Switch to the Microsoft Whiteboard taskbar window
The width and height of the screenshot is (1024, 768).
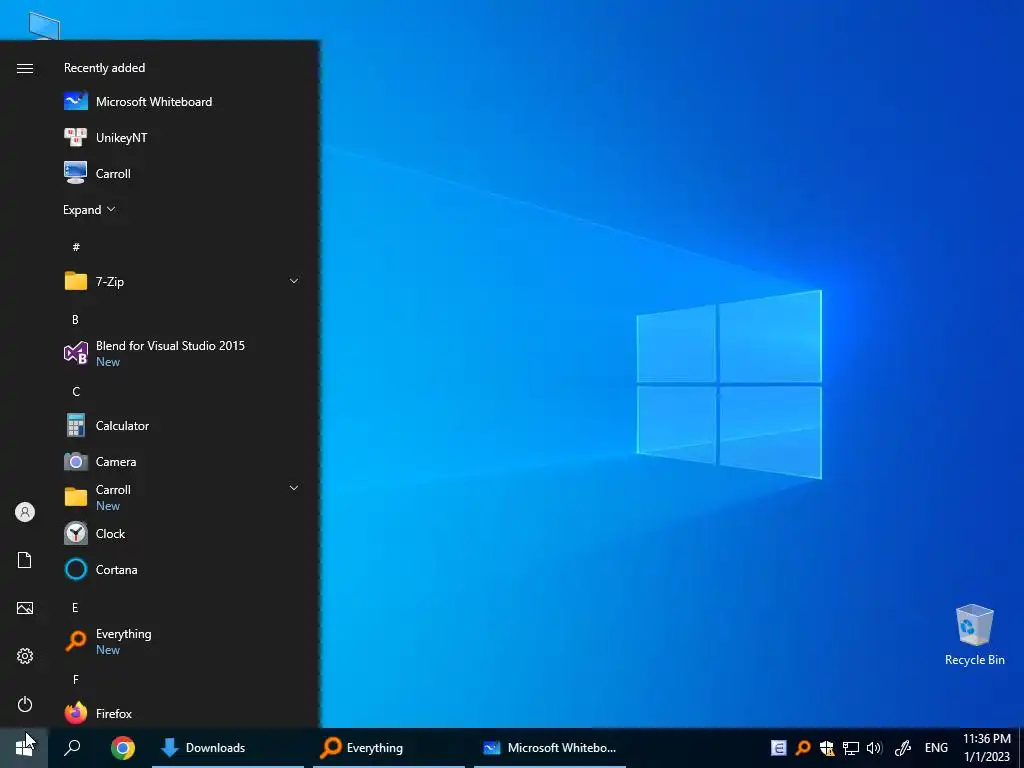point(550,748)
